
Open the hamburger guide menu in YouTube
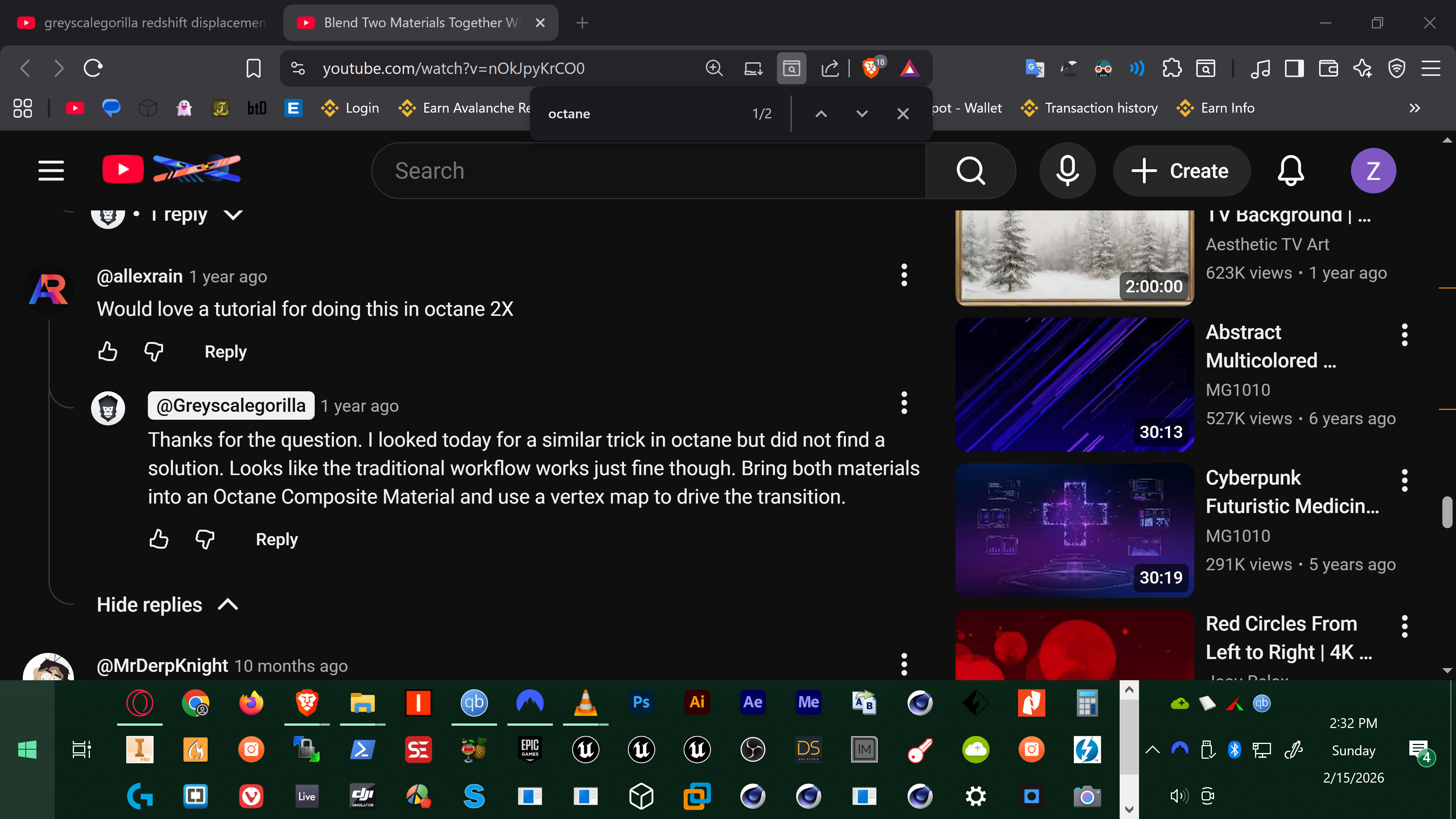coord(51,171)
